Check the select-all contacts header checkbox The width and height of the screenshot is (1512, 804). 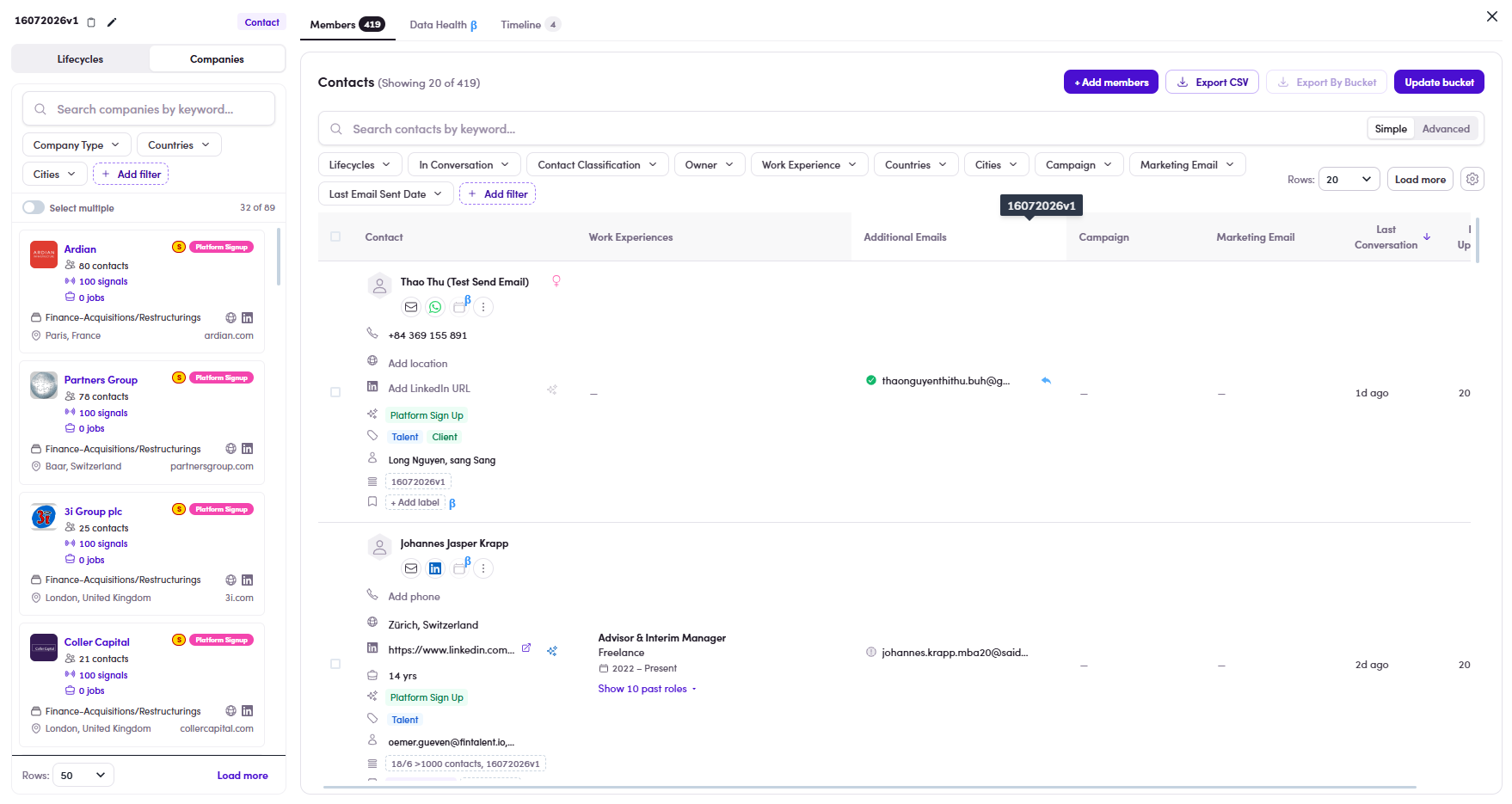[x=335, y=236]
